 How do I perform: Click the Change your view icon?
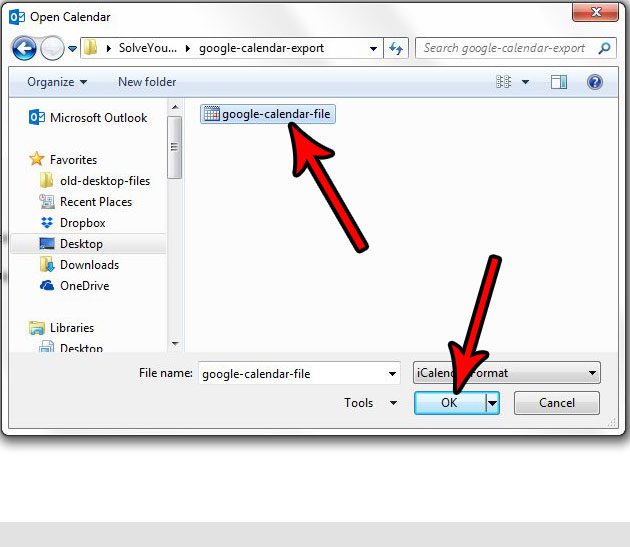click(503, 82)
